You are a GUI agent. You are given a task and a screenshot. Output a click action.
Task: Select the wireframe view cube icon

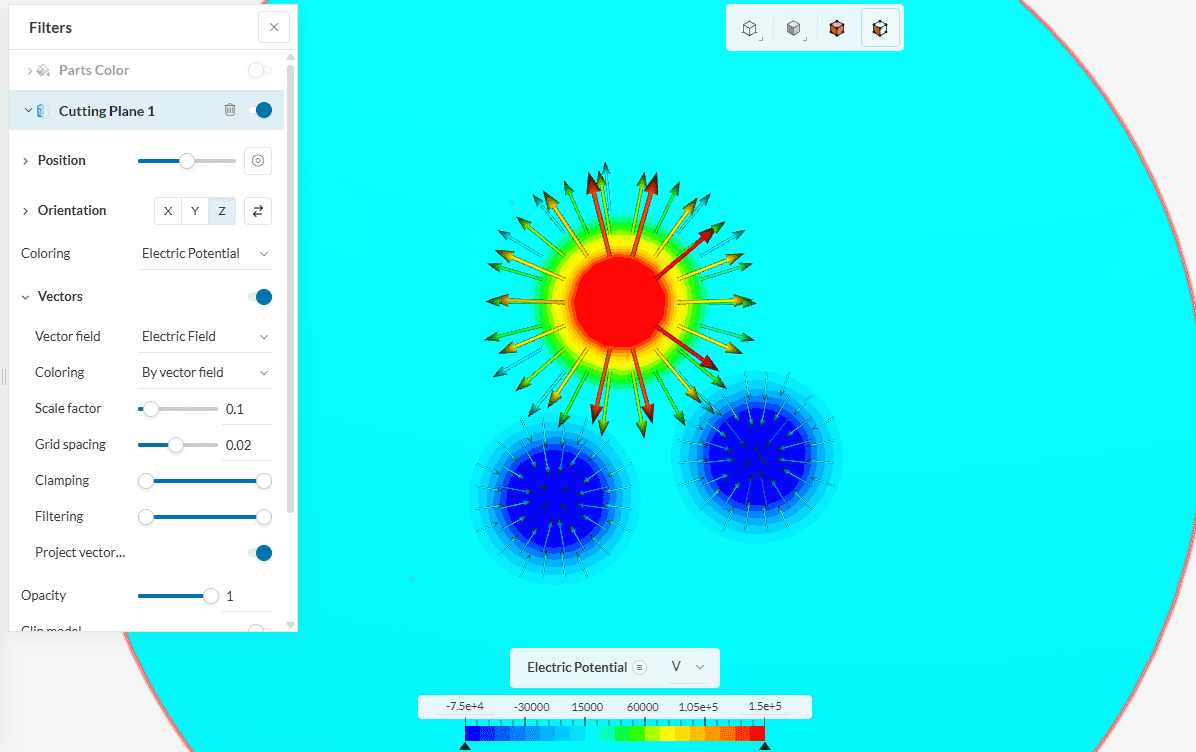pyautogui.click(x=749, y=29)
